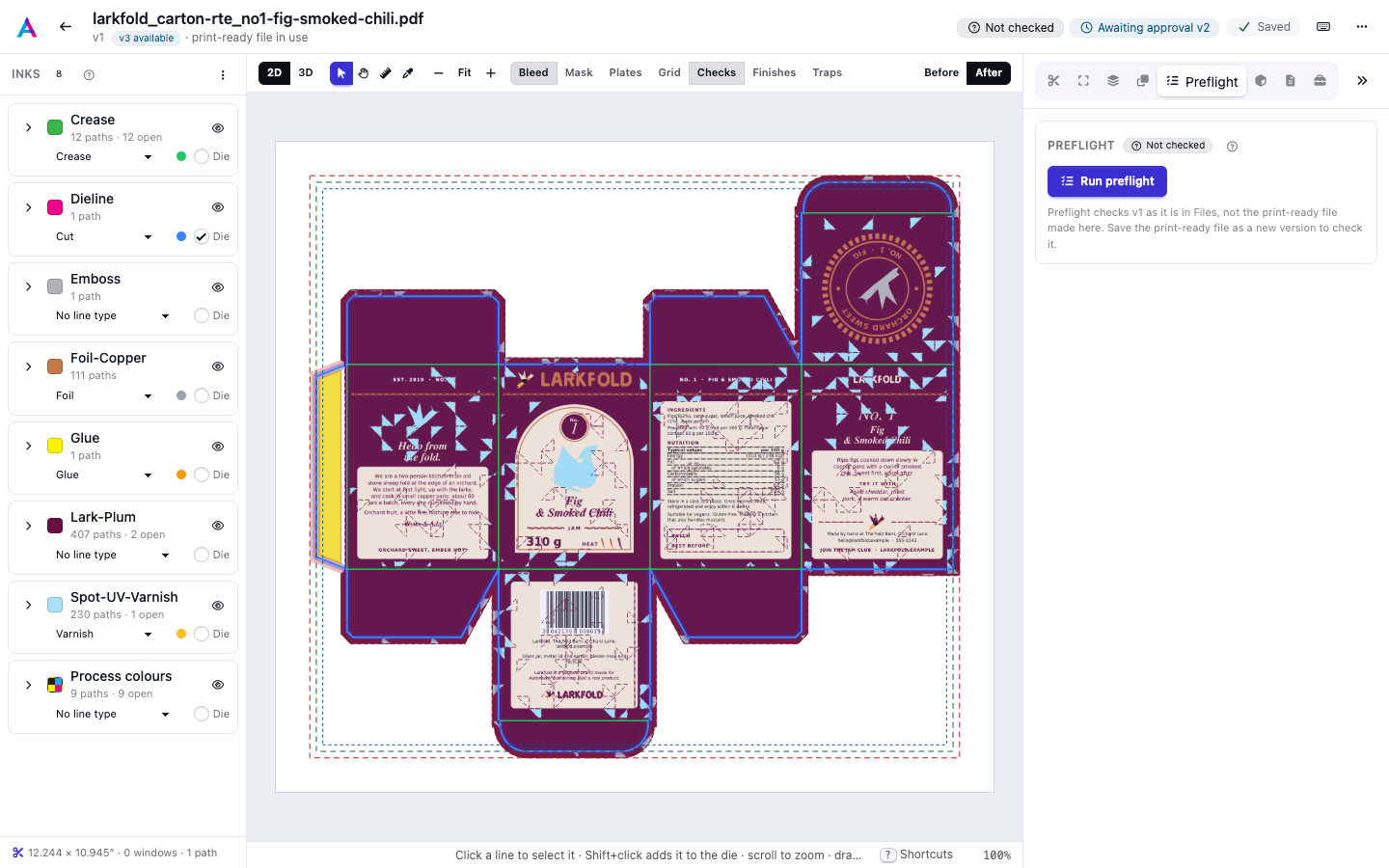
Task: Zoom out with the minus icon
Action: (439, 73)
